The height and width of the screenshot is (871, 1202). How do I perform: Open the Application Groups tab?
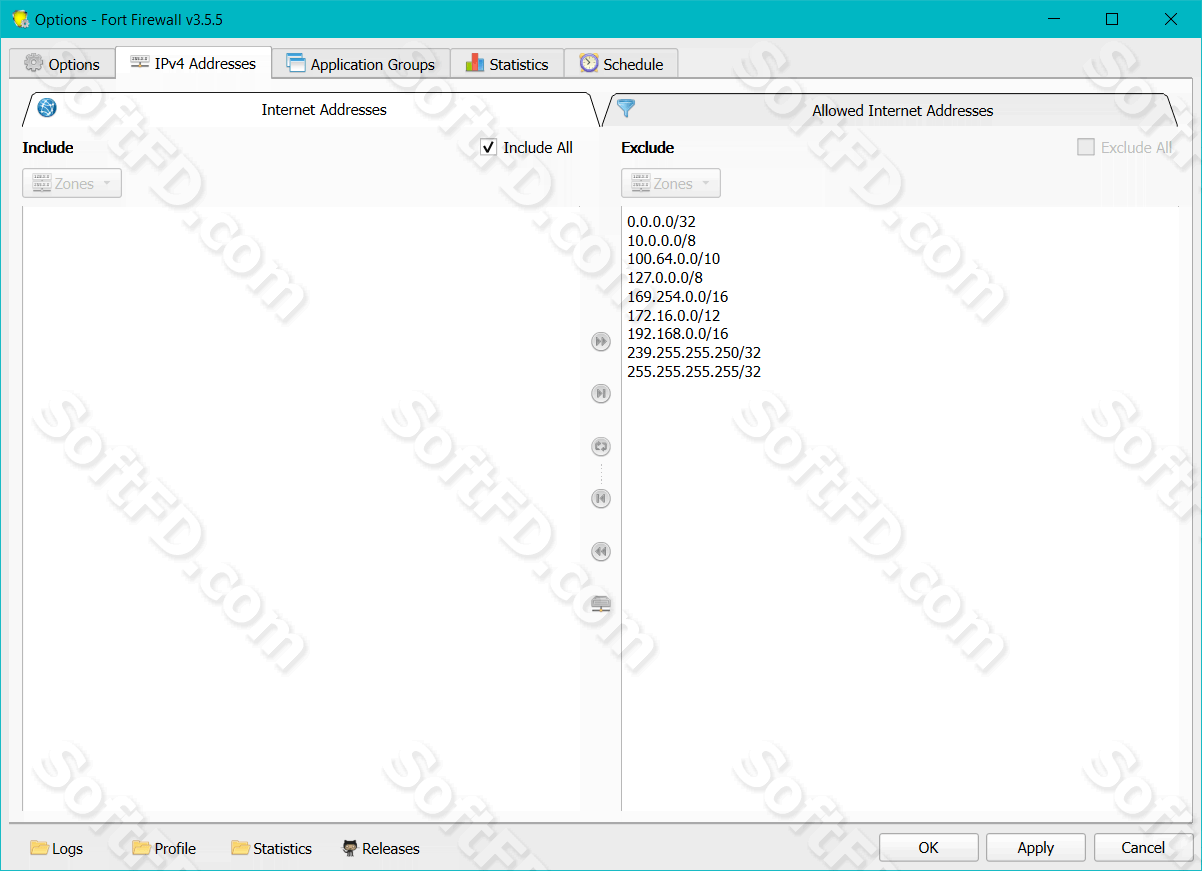point(361,64)
